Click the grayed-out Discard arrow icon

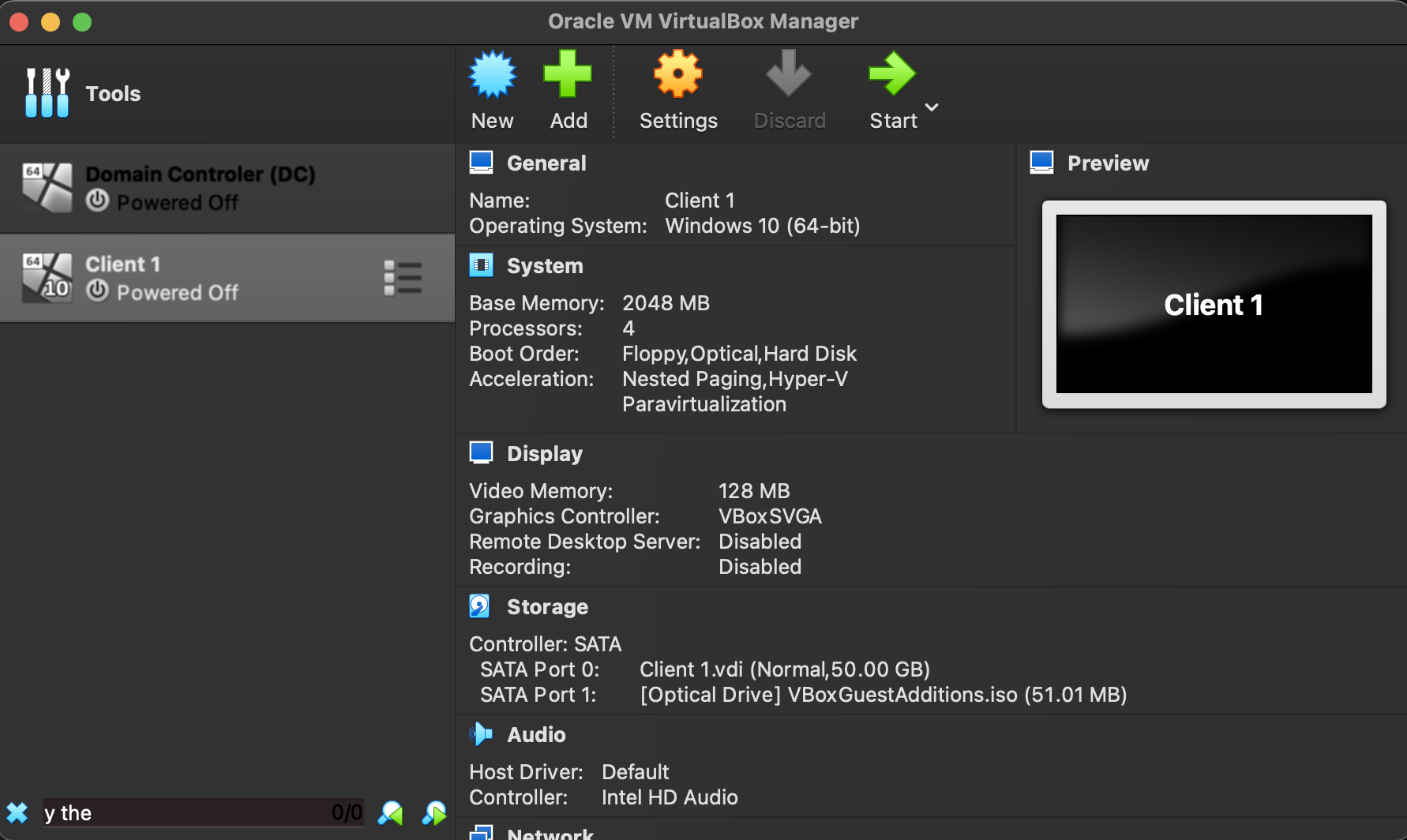click(x=789, y=74)
